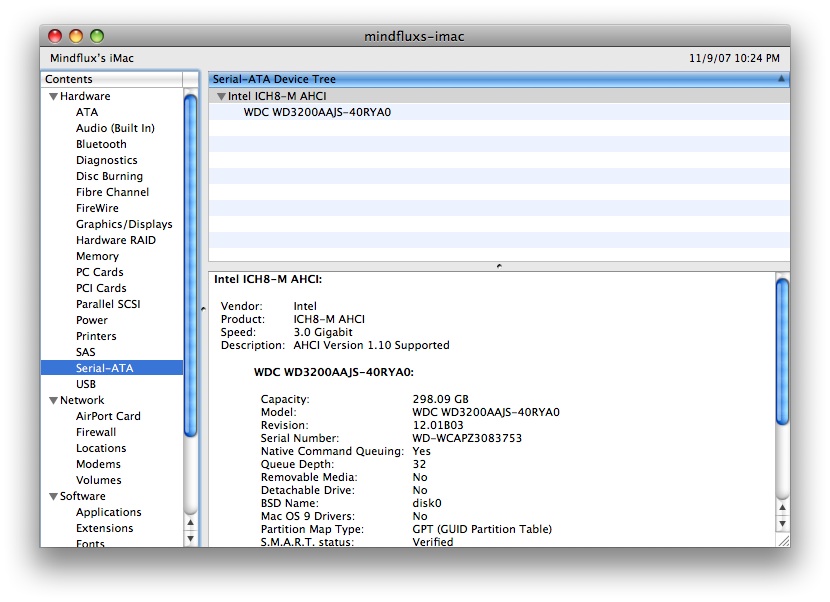The height and width of the screenshot is (602, 830).
Task: Click the BSD name value disk0
Action: pos(427,503)
